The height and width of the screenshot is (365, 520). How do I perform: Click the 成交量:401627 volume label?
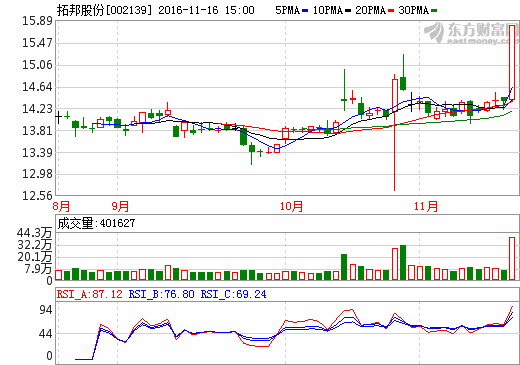96,223
